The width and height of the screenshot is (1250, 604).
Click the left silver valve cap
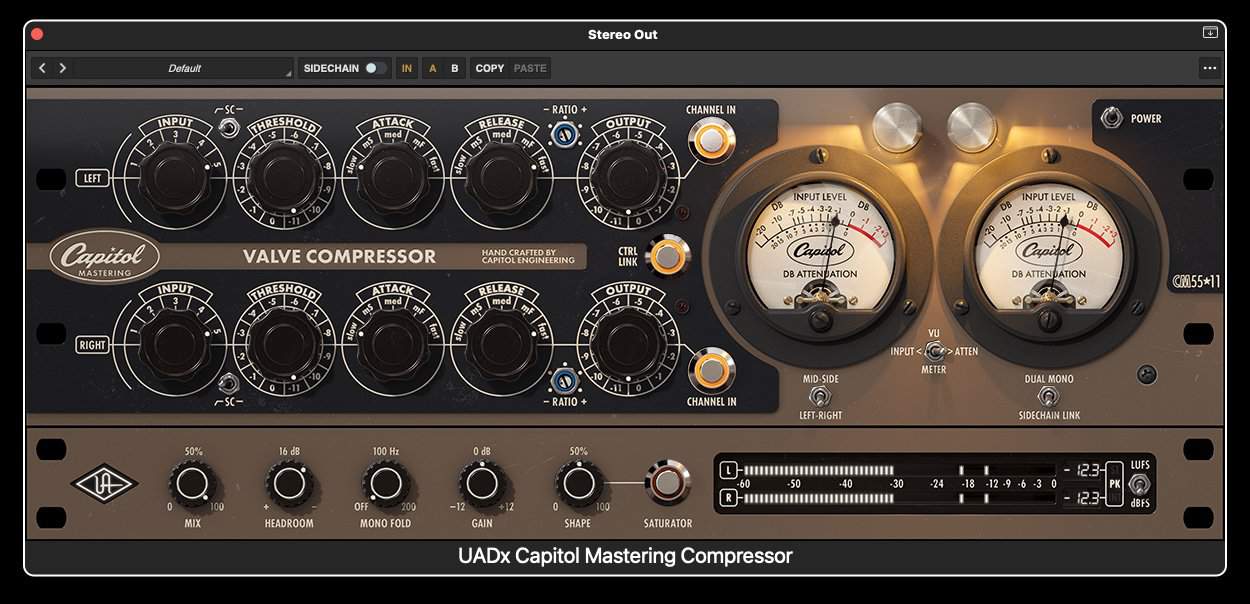(897, 127)
